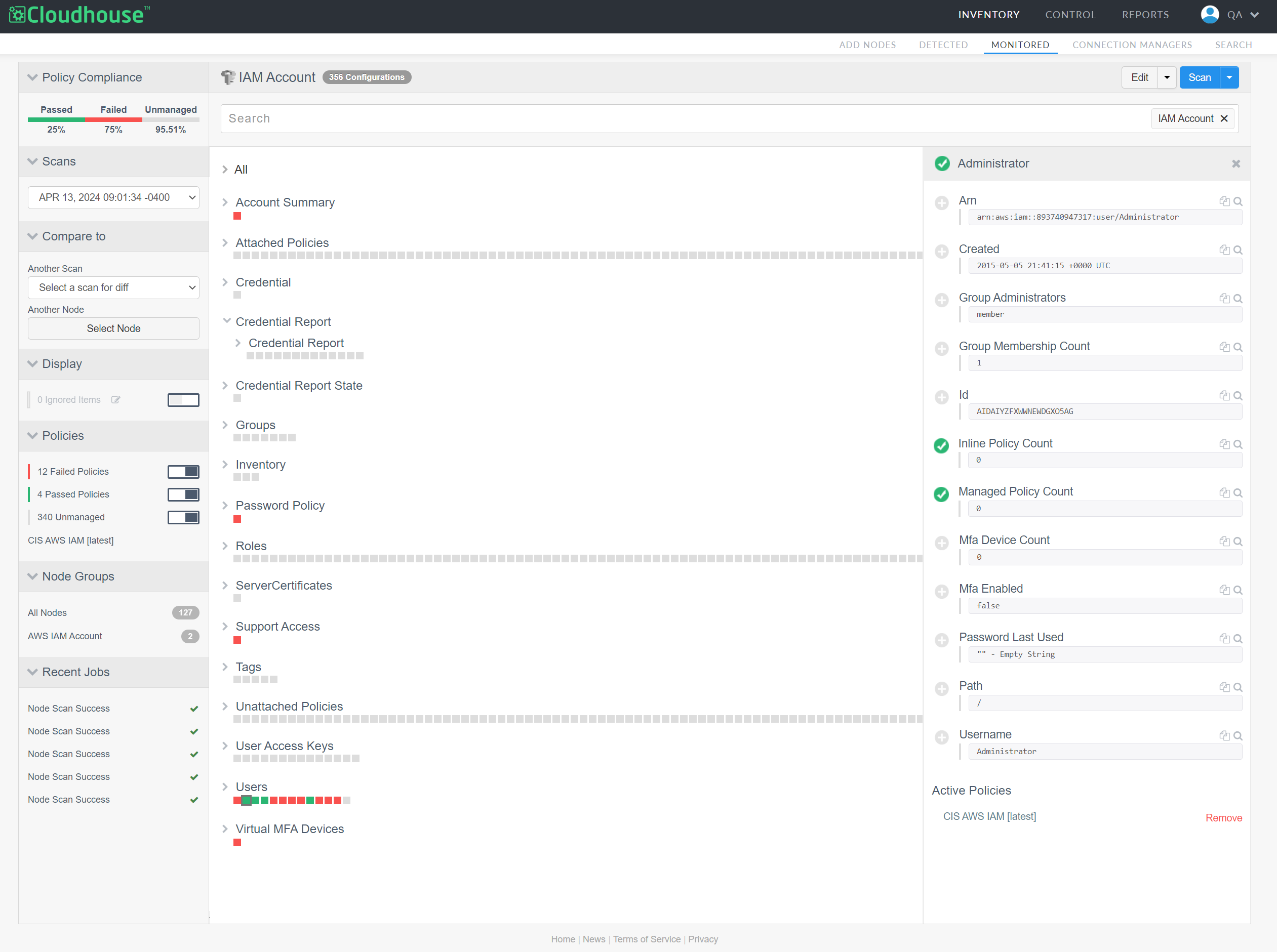Switch to the SEARCH tab

coord(1233,45)
